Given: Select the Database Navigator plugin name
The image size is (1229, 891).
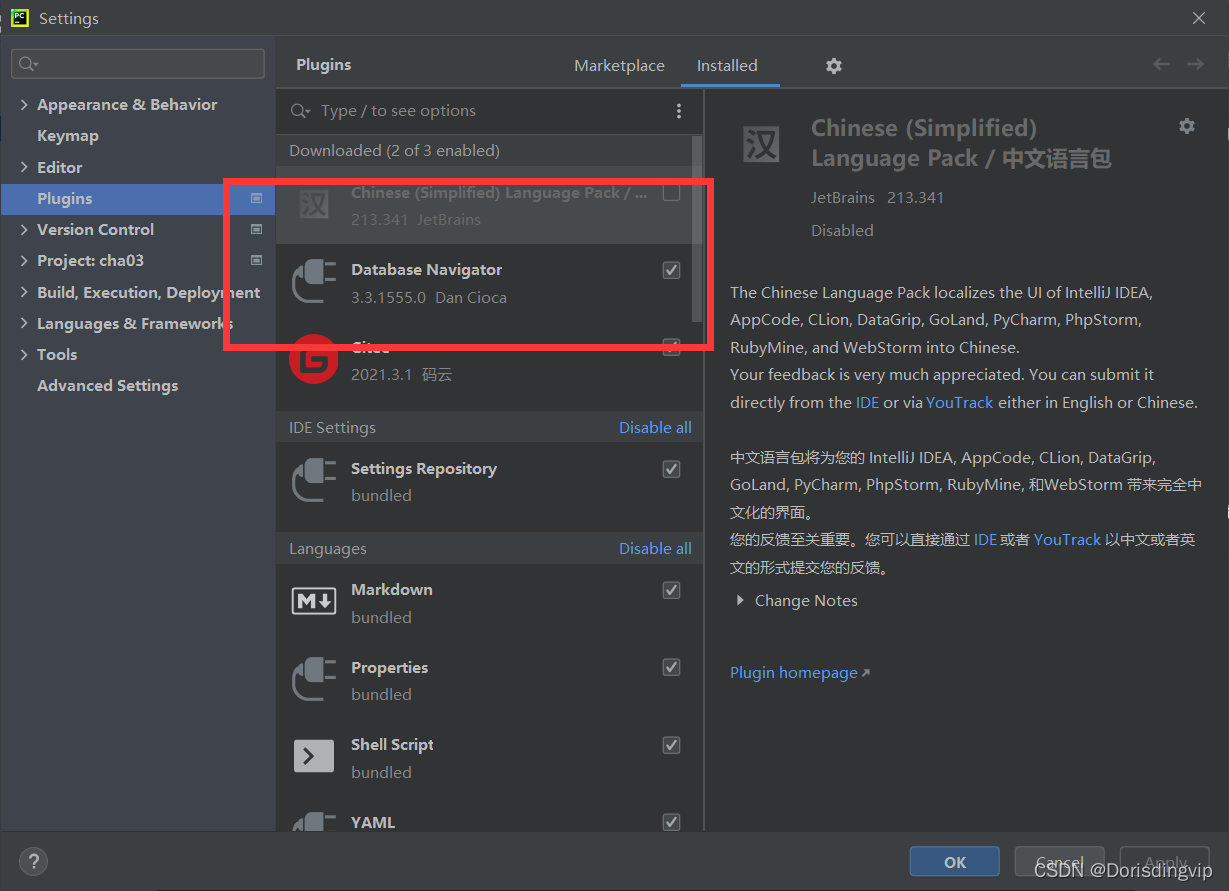Looking at the screenshot, I should pos(426,270).
